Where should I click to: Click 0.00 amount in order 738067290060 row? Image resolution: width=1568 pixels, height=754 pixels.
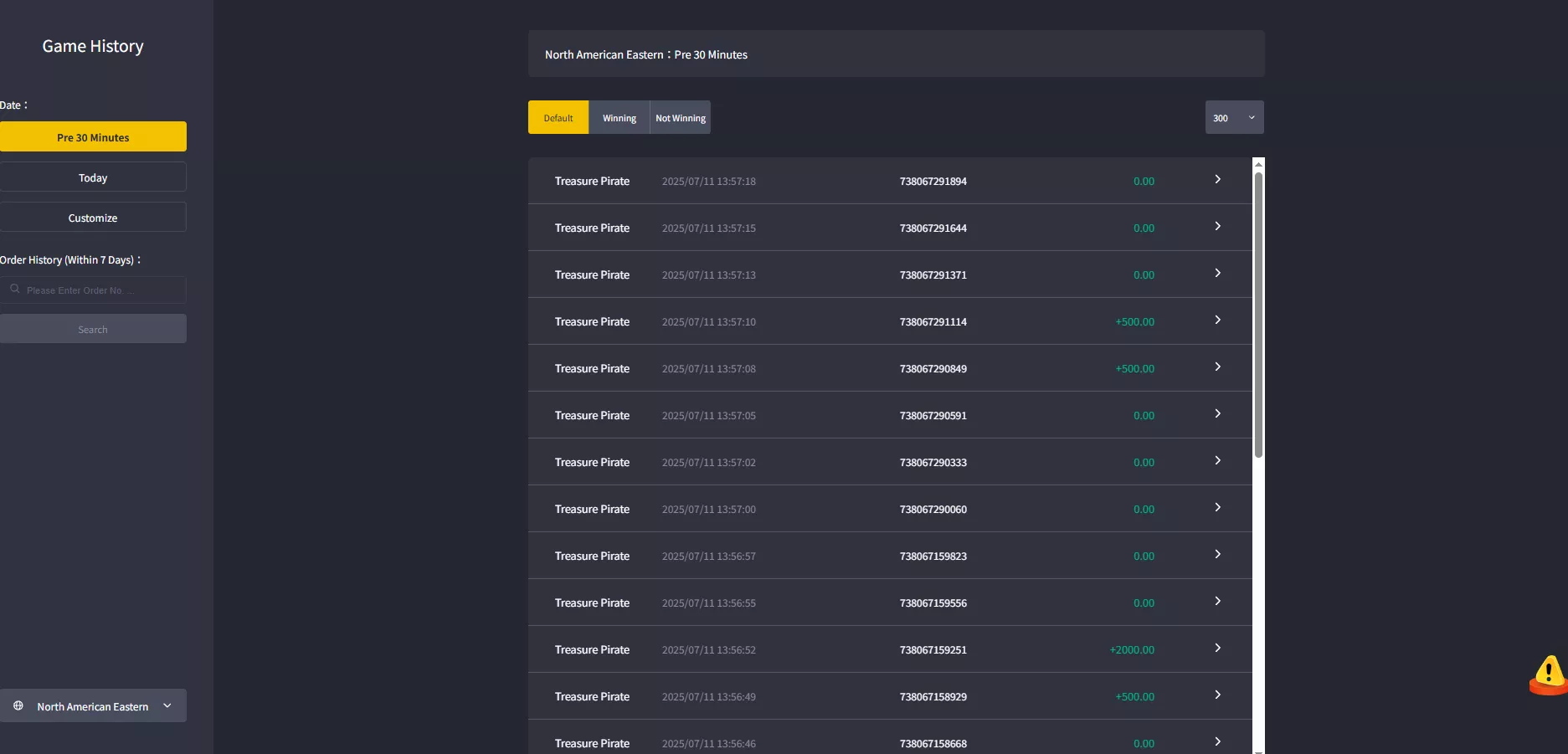pyautogui.click(x=1144, y=509)
